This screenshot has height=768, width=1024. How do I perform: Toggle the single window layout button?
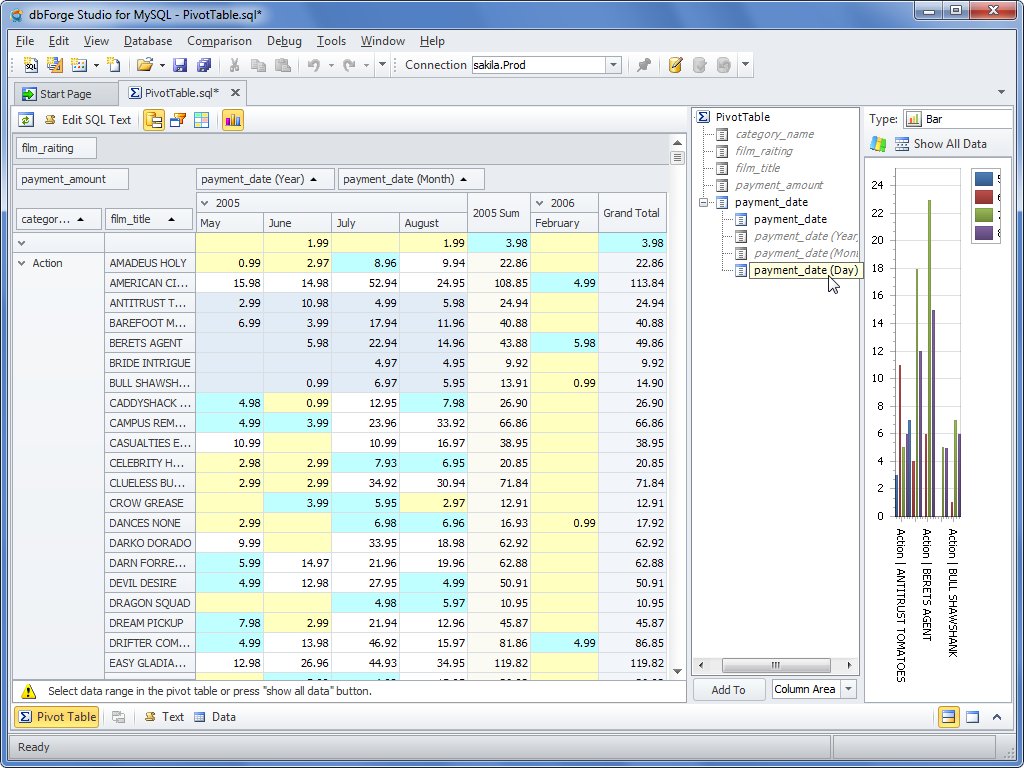pyautogui.click(x=972, y=717)
